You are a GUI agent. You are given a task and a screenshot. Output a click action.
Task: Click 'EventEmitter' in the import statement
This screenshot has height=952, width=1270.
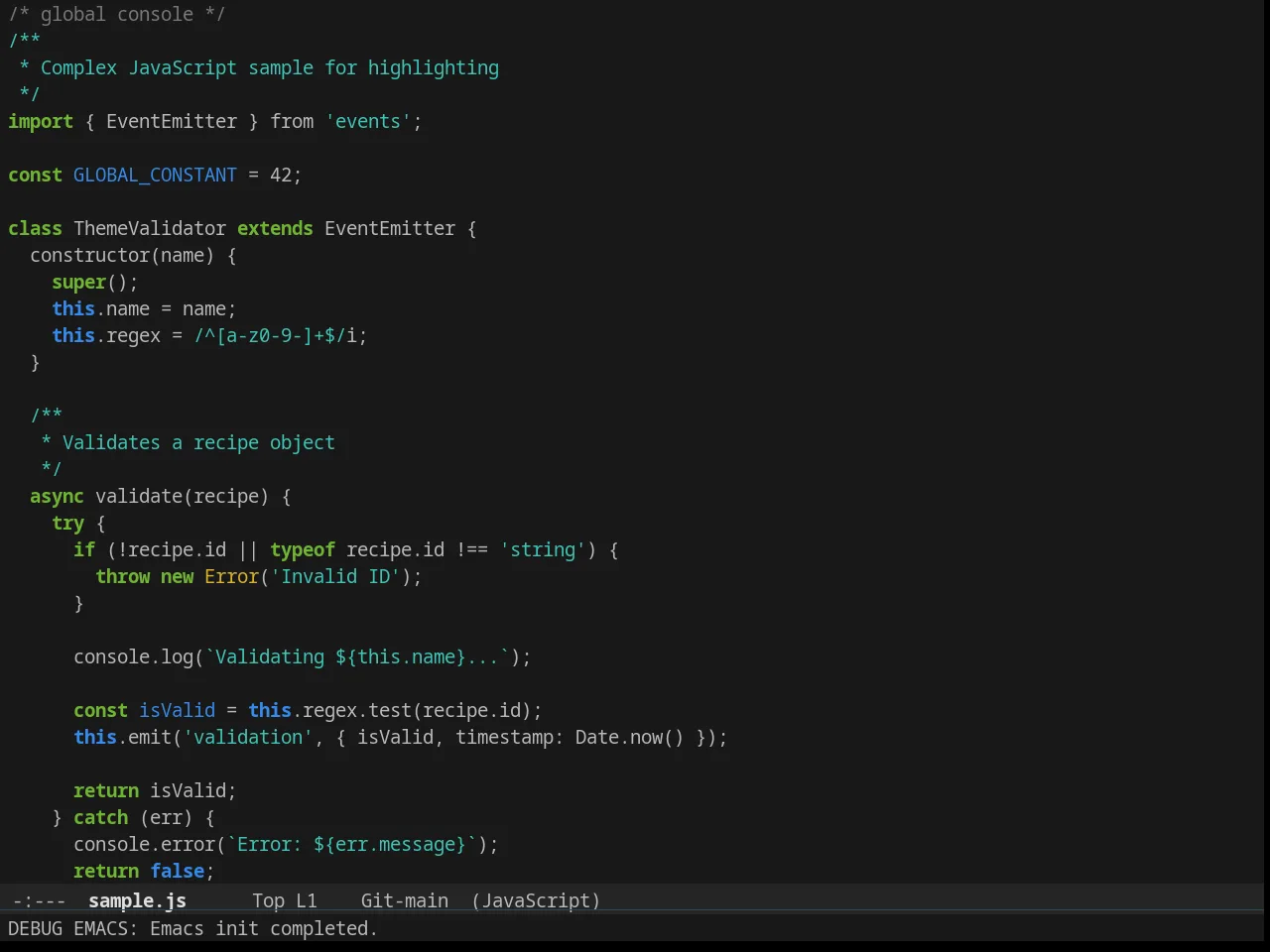pos(172,121)
